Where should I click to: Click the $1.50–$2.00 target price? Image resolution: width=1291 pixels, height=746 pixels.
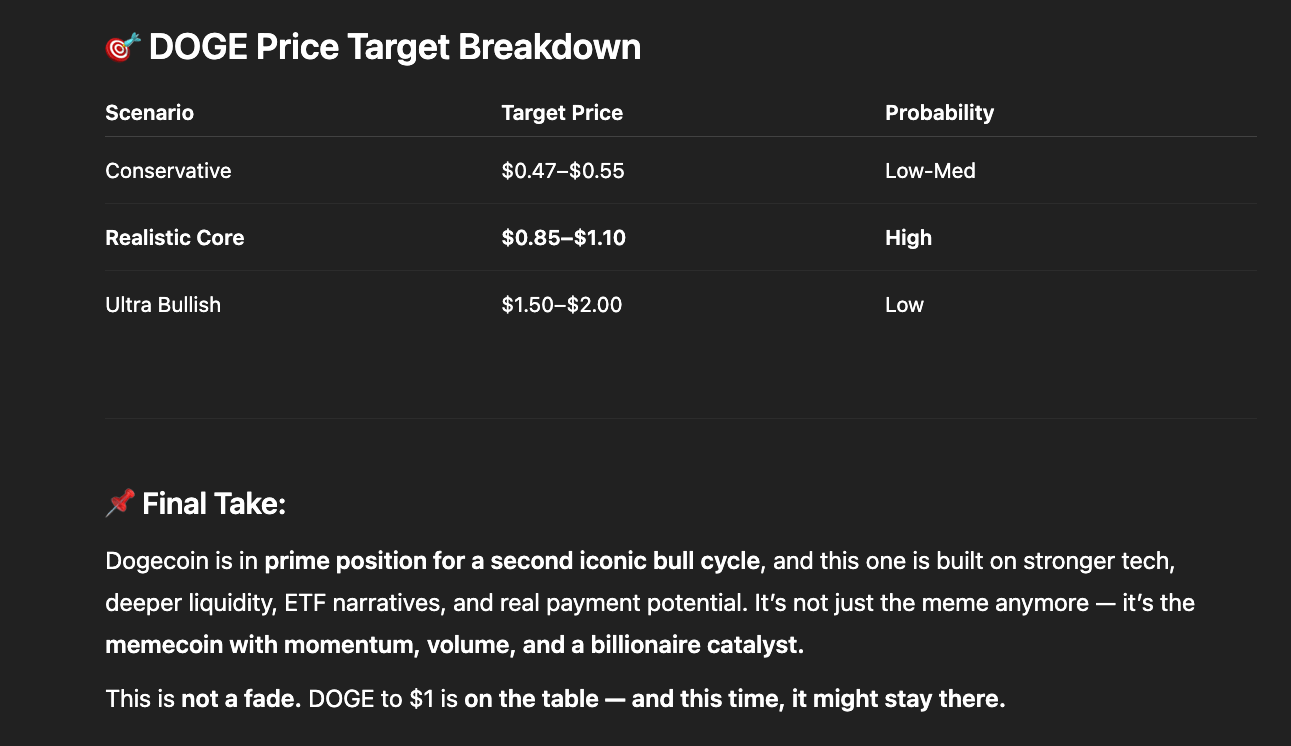tap(562, 305)
